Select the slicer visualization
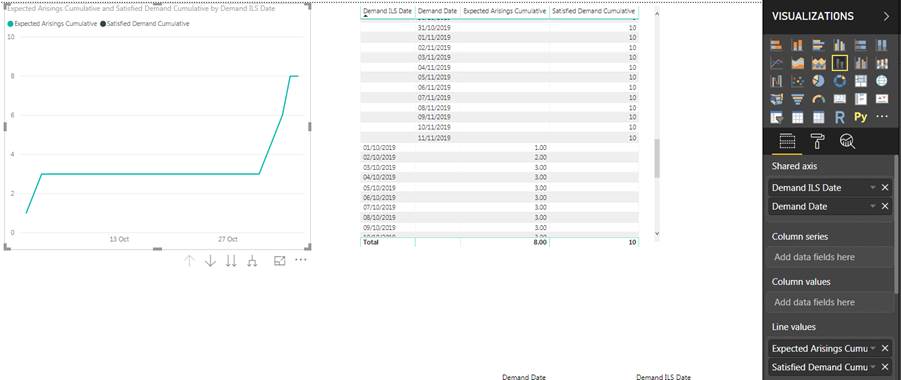The image size is (901, 380). pyautogui.click(x=776, y=117)
